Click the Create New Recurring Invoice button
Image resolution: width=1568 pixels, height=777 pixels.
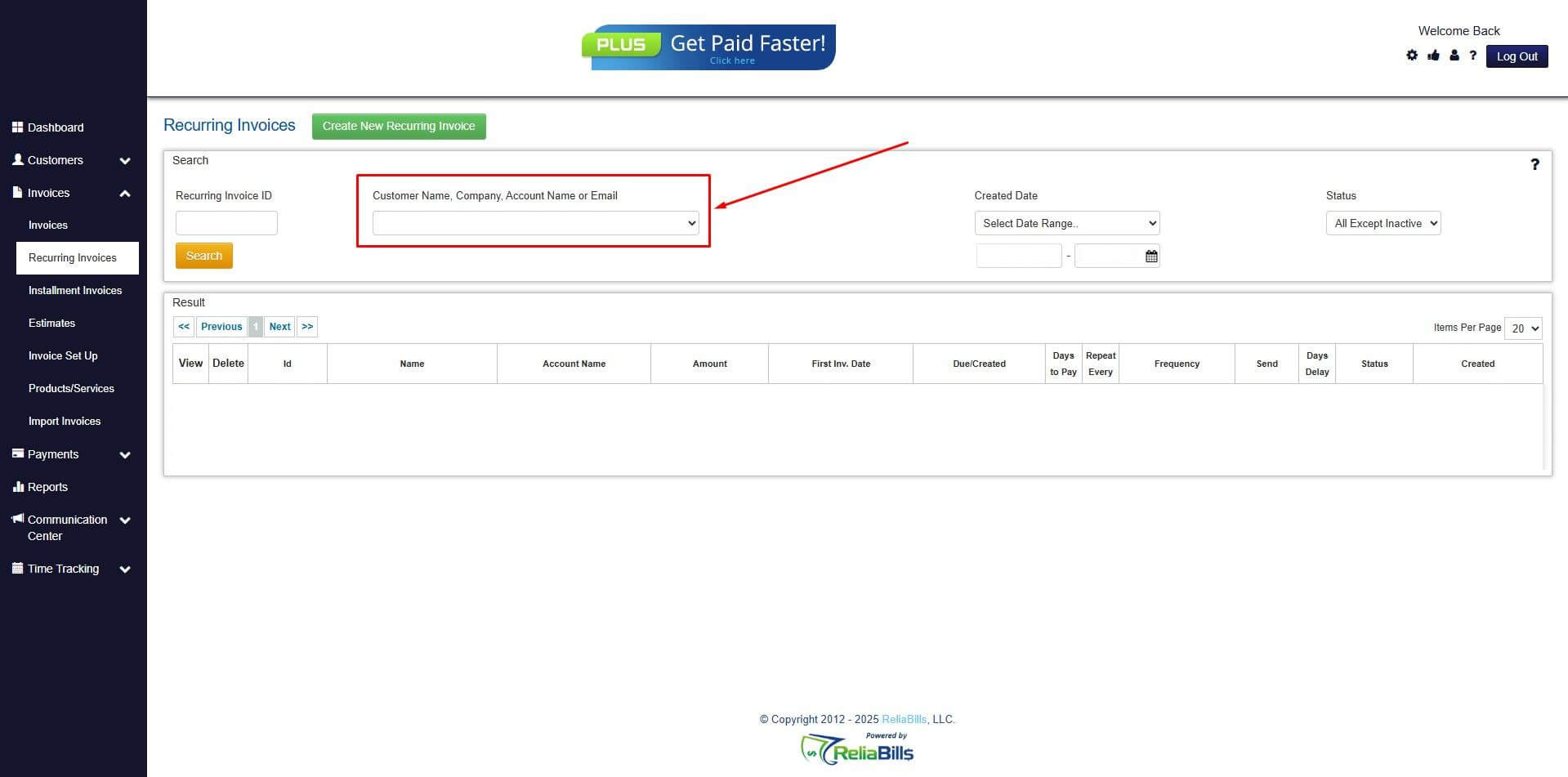pyautogui.click(x=399, y=126)
